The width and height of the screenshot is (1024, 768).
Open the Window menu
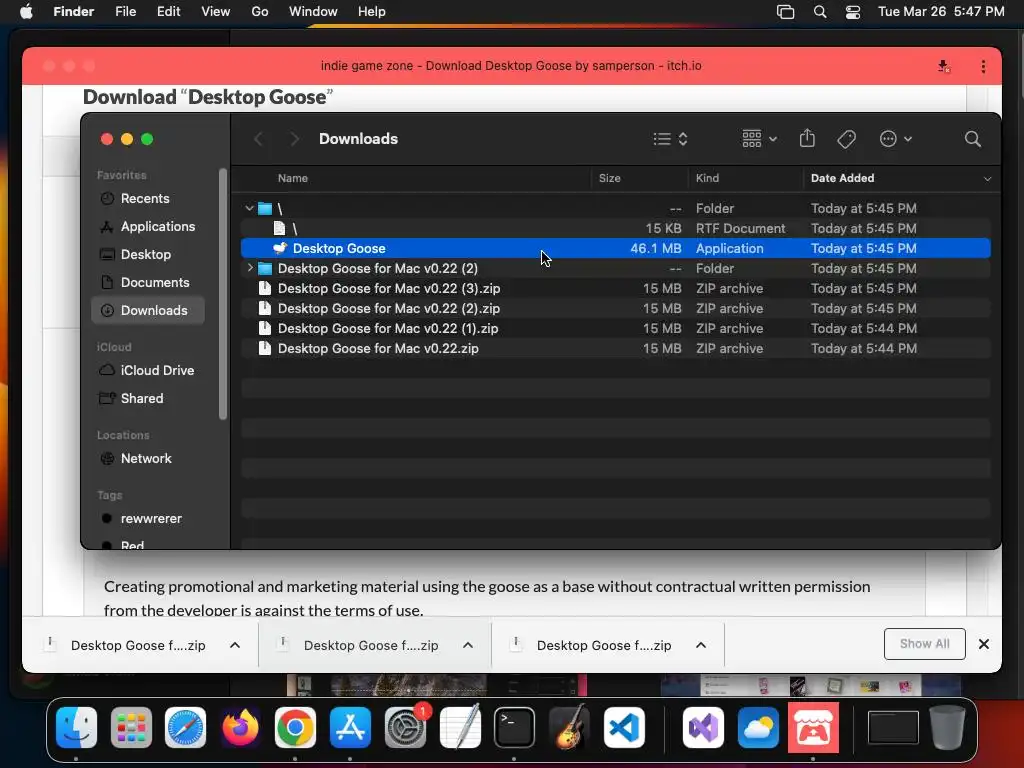[x=313, y=12]
